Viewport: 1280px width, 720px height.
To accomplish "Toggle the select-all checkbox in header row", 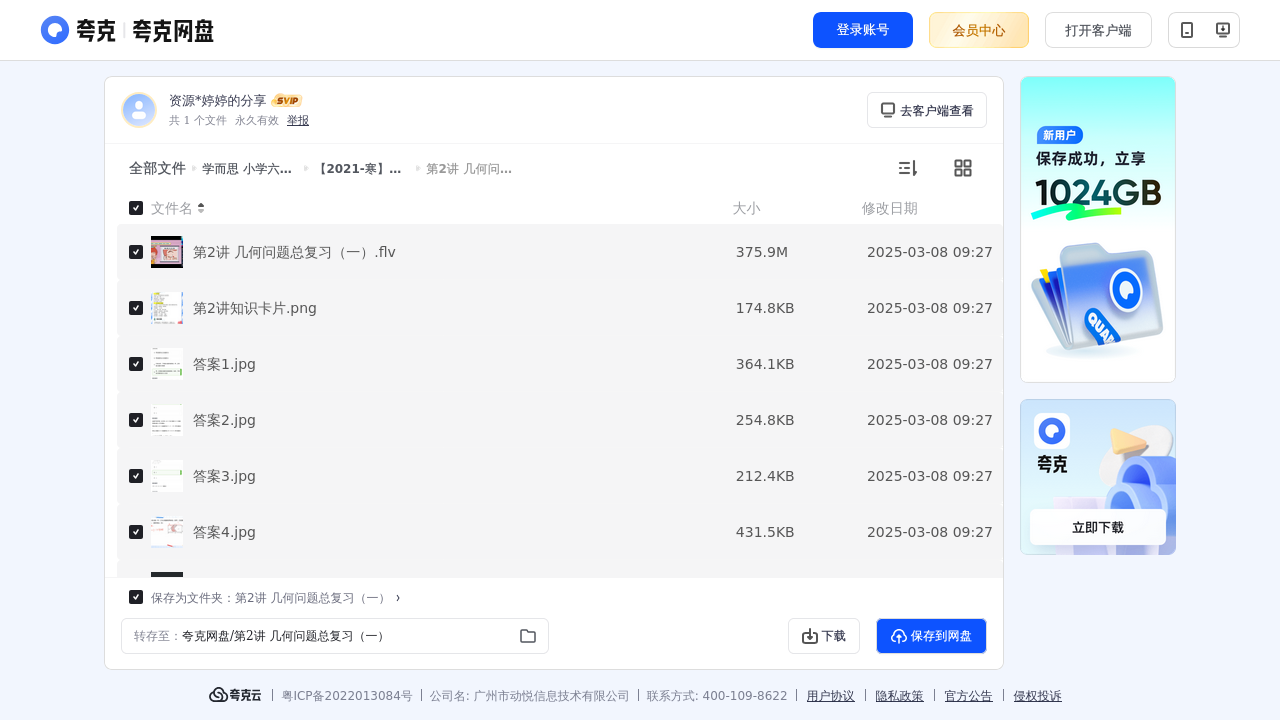I will coord(136,208).
